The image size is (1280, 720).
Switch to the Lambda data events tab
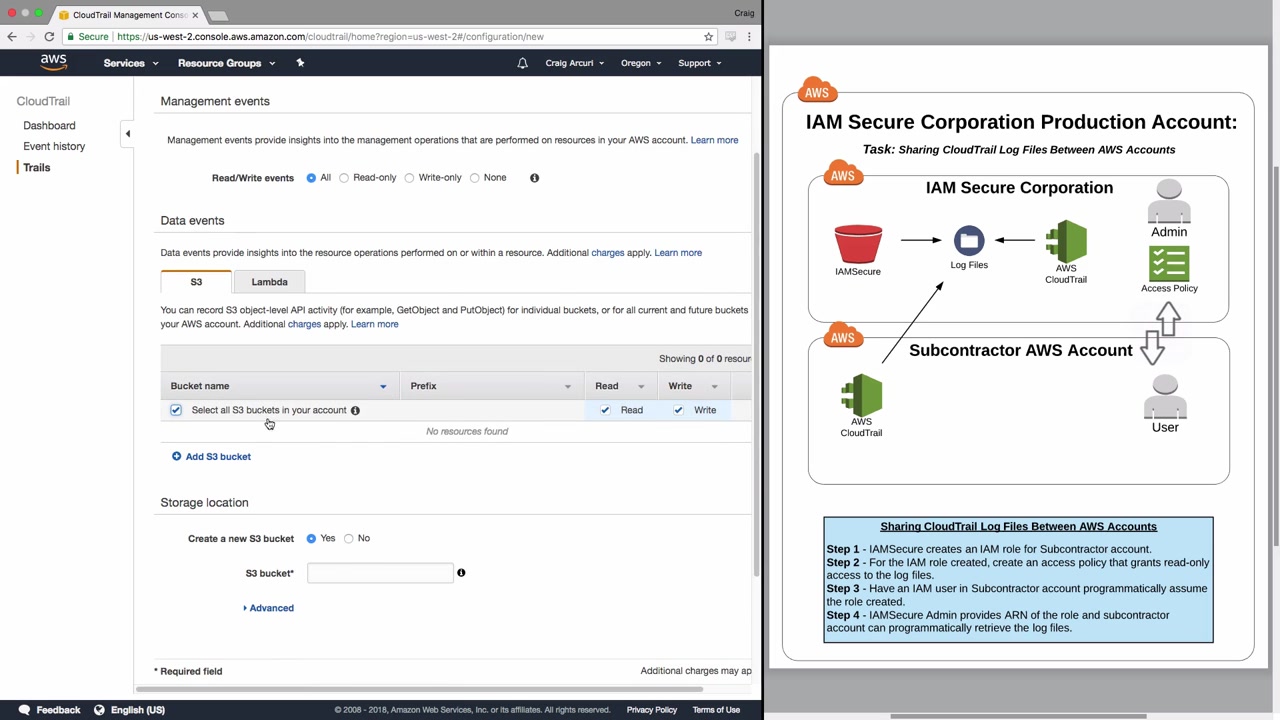click(269, 282)
